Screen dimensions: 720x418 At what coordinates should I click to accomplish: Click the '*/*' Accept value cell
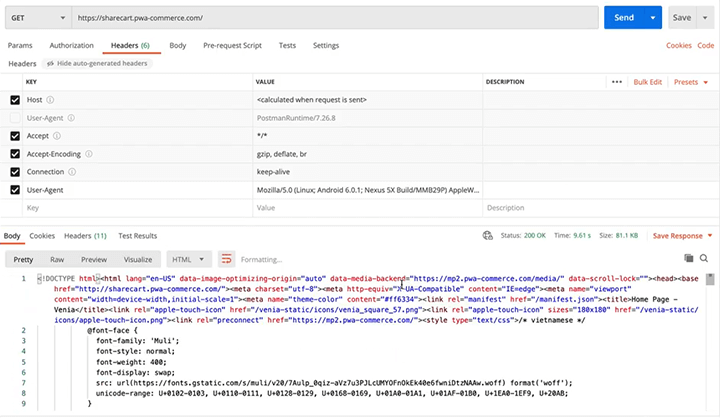(367, 136)
